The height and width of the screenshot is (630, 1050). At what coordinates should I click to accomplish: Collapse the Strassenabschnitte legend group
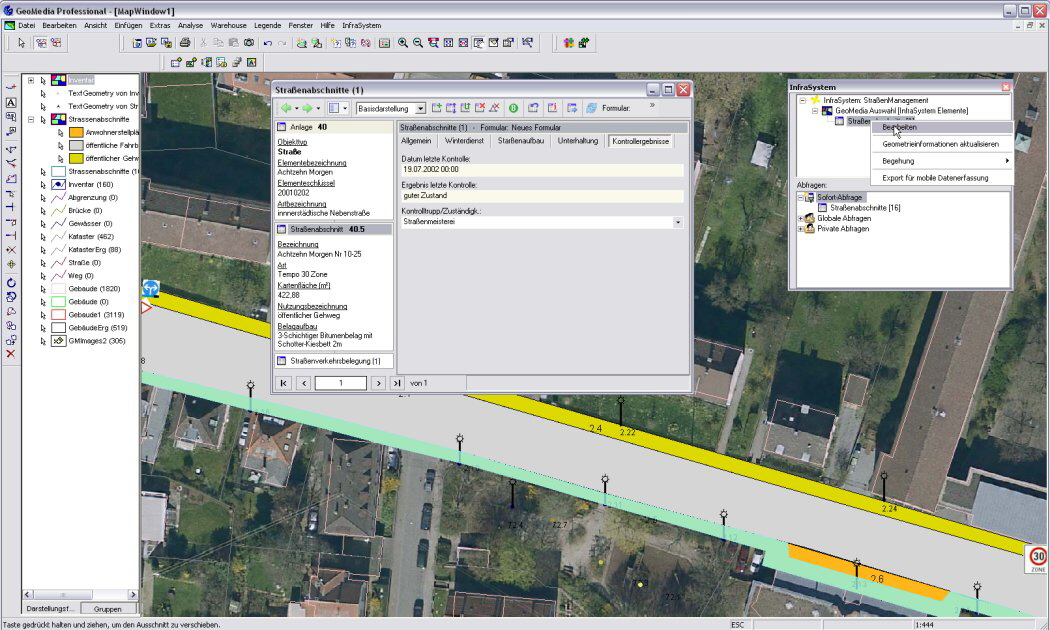click(31, 119)
